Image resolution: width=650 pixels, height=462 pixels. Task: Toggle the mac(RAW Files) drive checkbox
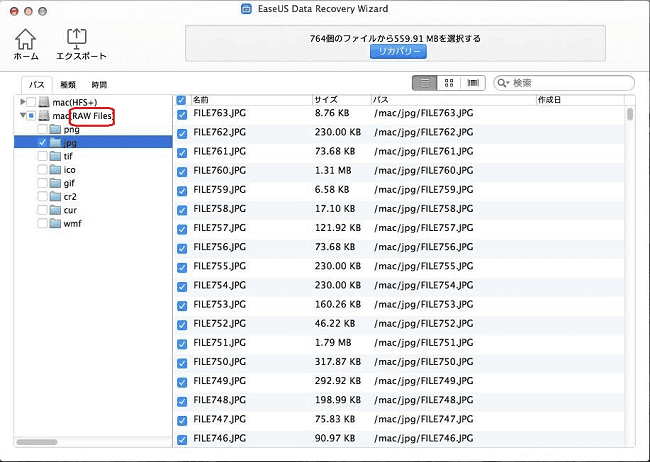pos(32,116)
